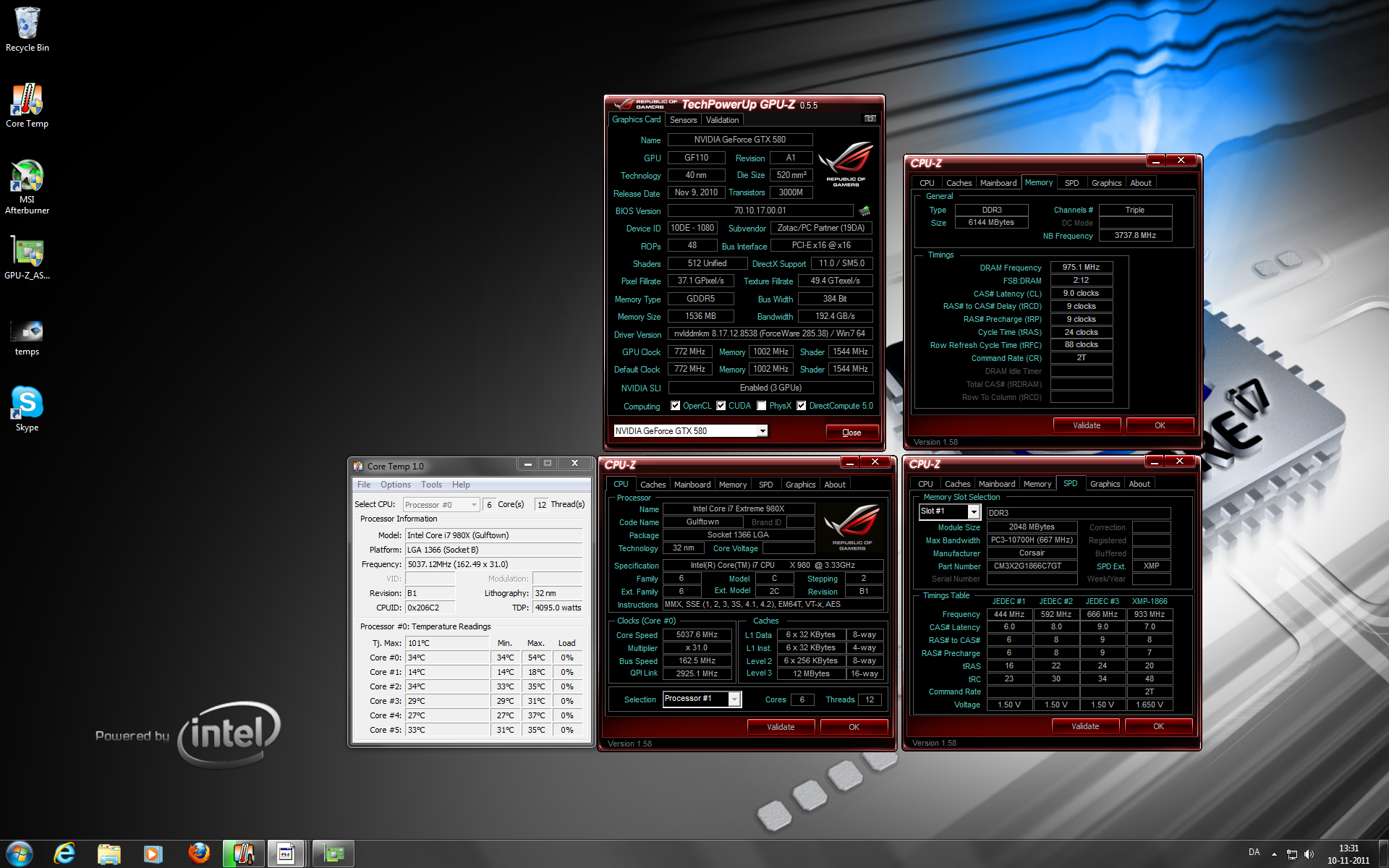Open Graphics tab in CPU-Z SPD window

[x=1105, y=484]
